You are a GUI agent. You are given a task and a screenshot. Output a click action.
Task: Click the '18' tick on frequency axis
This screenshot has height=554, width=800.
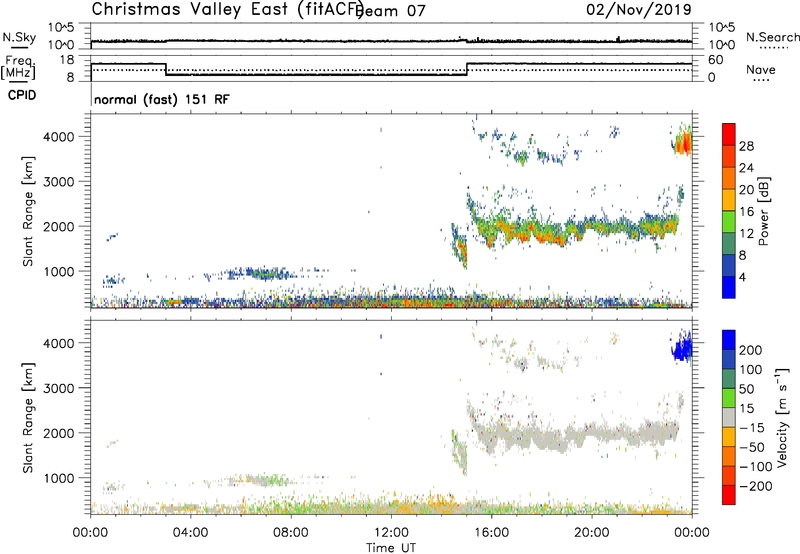(67, 60)
